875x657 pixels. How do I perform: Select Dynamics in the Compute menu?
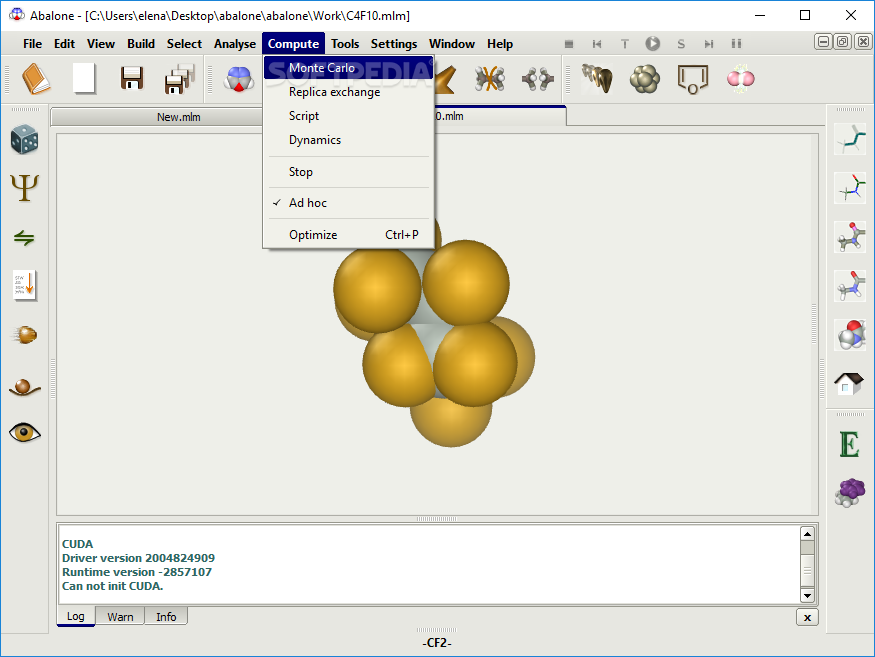click(x=348, y=140)
